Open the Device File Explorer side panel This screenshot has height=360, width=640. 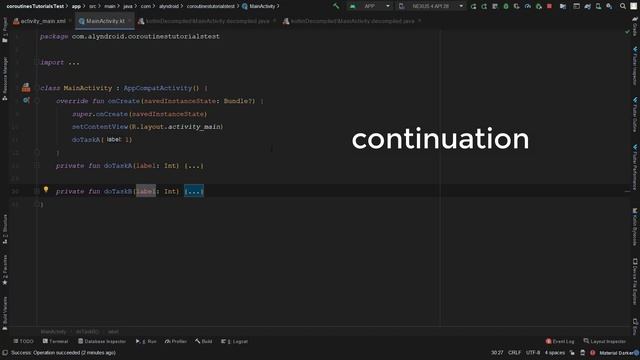(x=635, y=281)
